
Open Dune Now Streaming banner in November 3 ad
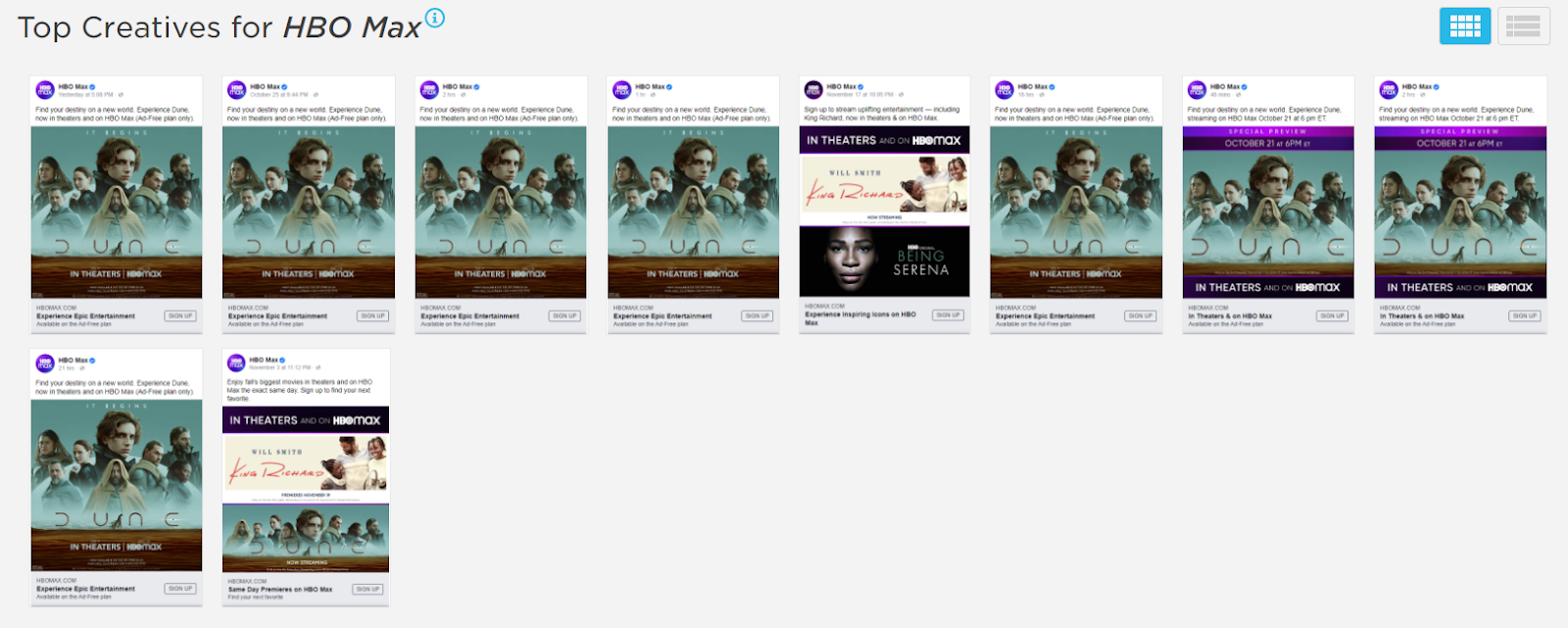click(306, 538)
